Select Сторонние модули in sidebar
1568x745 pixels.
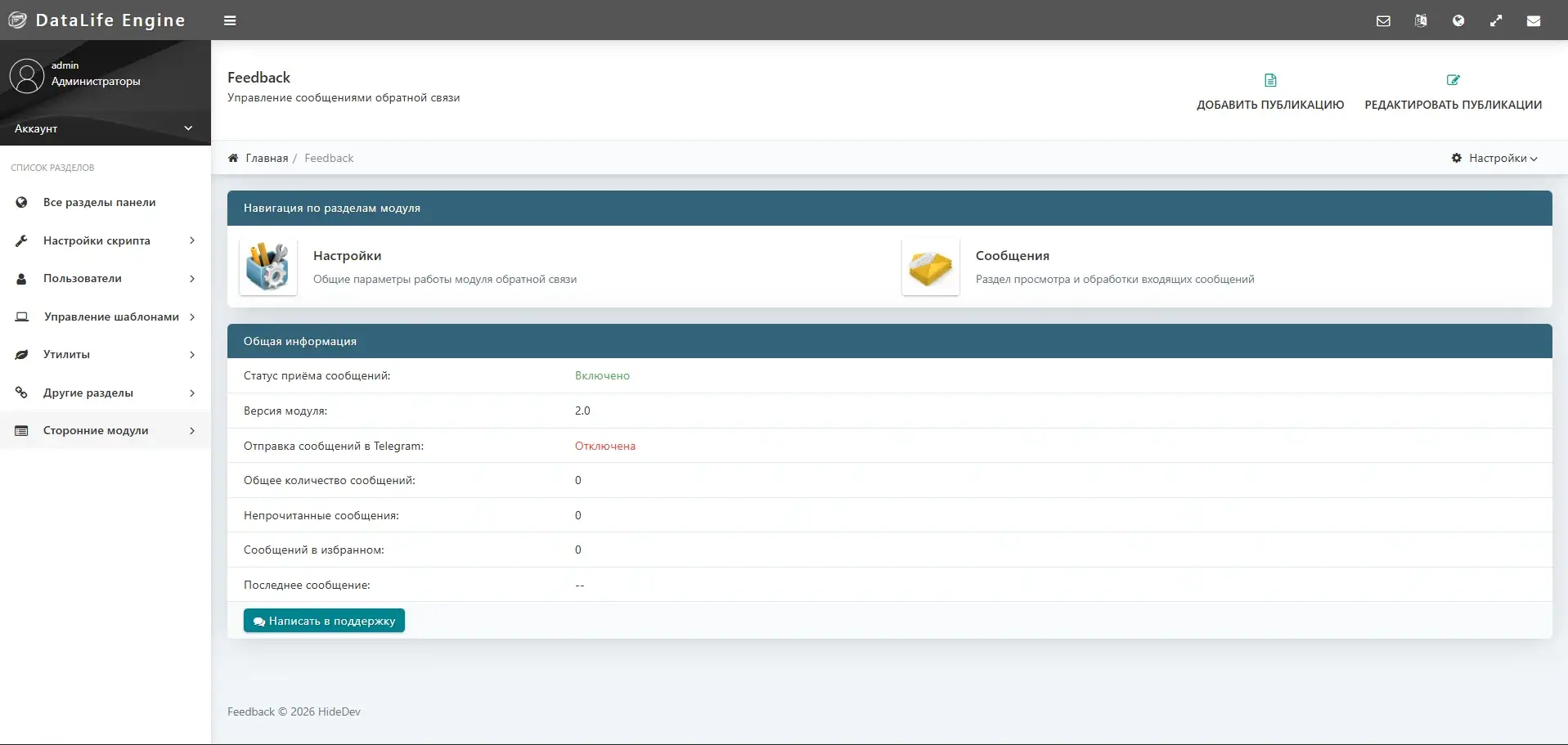106,431
